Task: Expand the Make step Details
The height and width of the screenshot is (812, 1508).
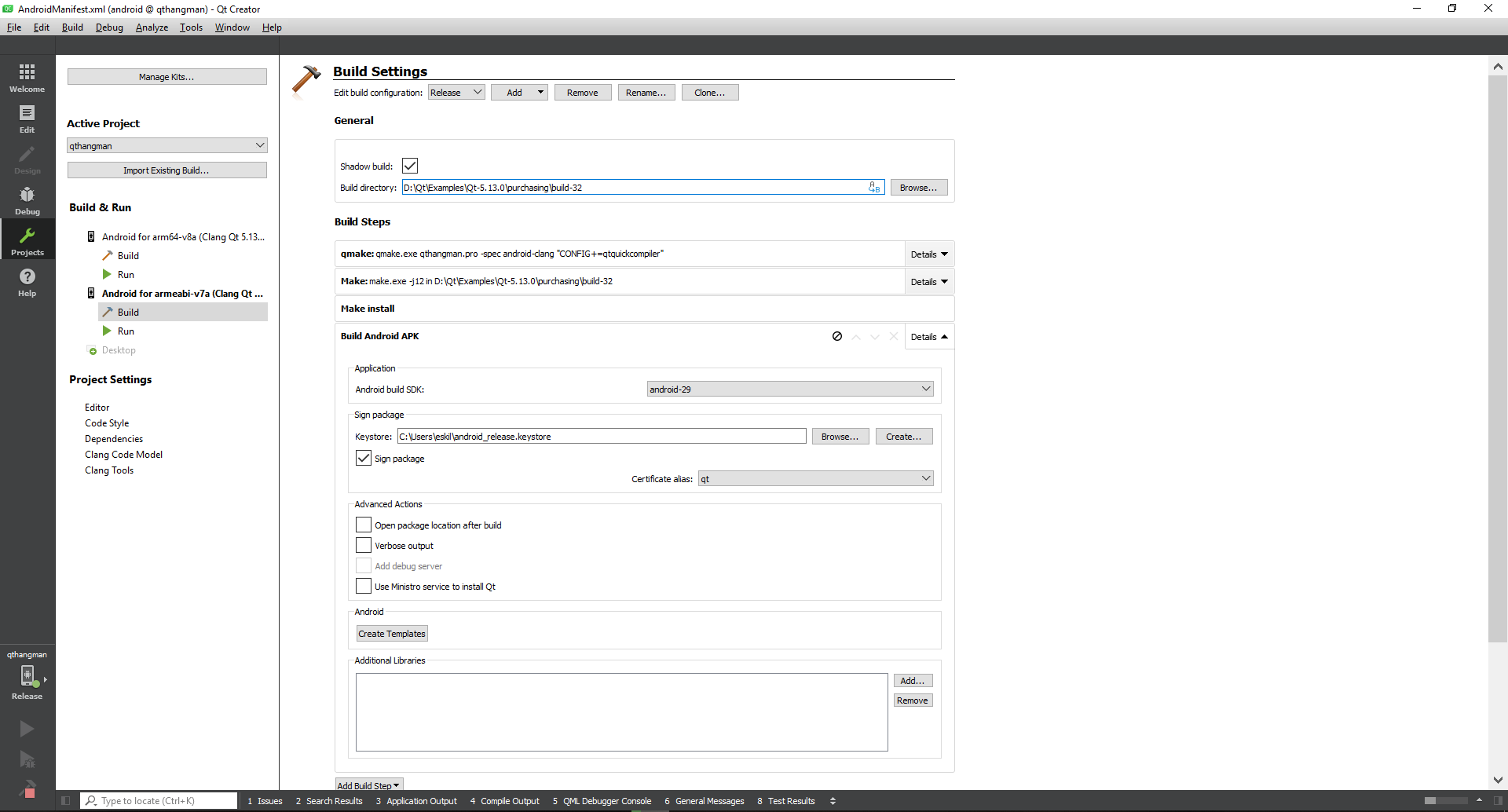Action: click(929, 281)
